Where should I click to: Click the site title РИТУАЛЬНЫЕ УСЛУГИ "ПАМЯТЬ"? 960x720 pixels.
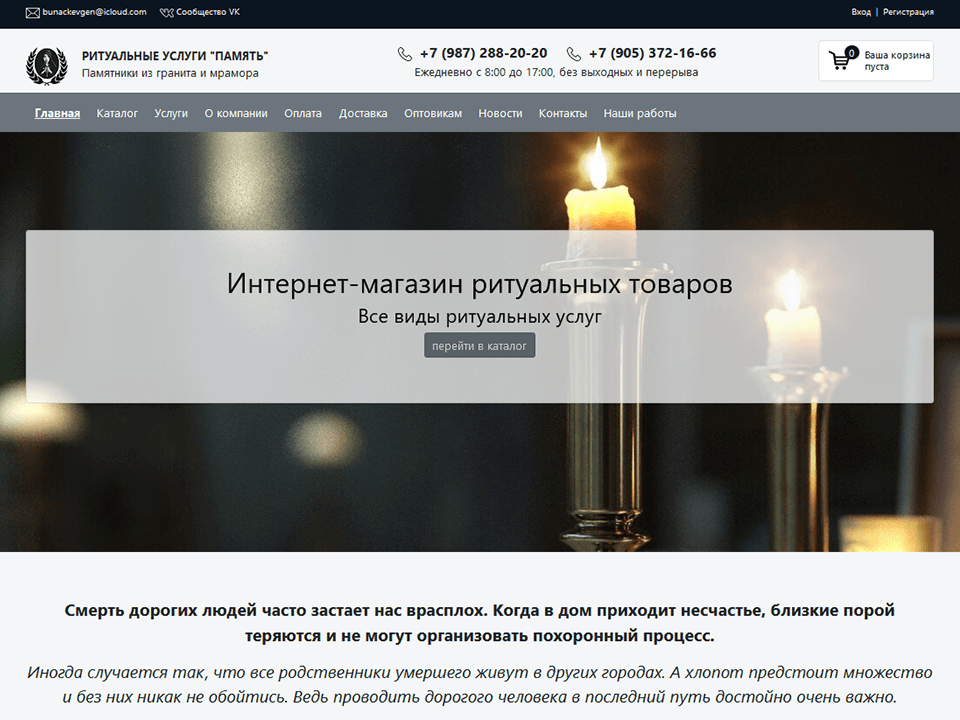(x=175, y=56)
